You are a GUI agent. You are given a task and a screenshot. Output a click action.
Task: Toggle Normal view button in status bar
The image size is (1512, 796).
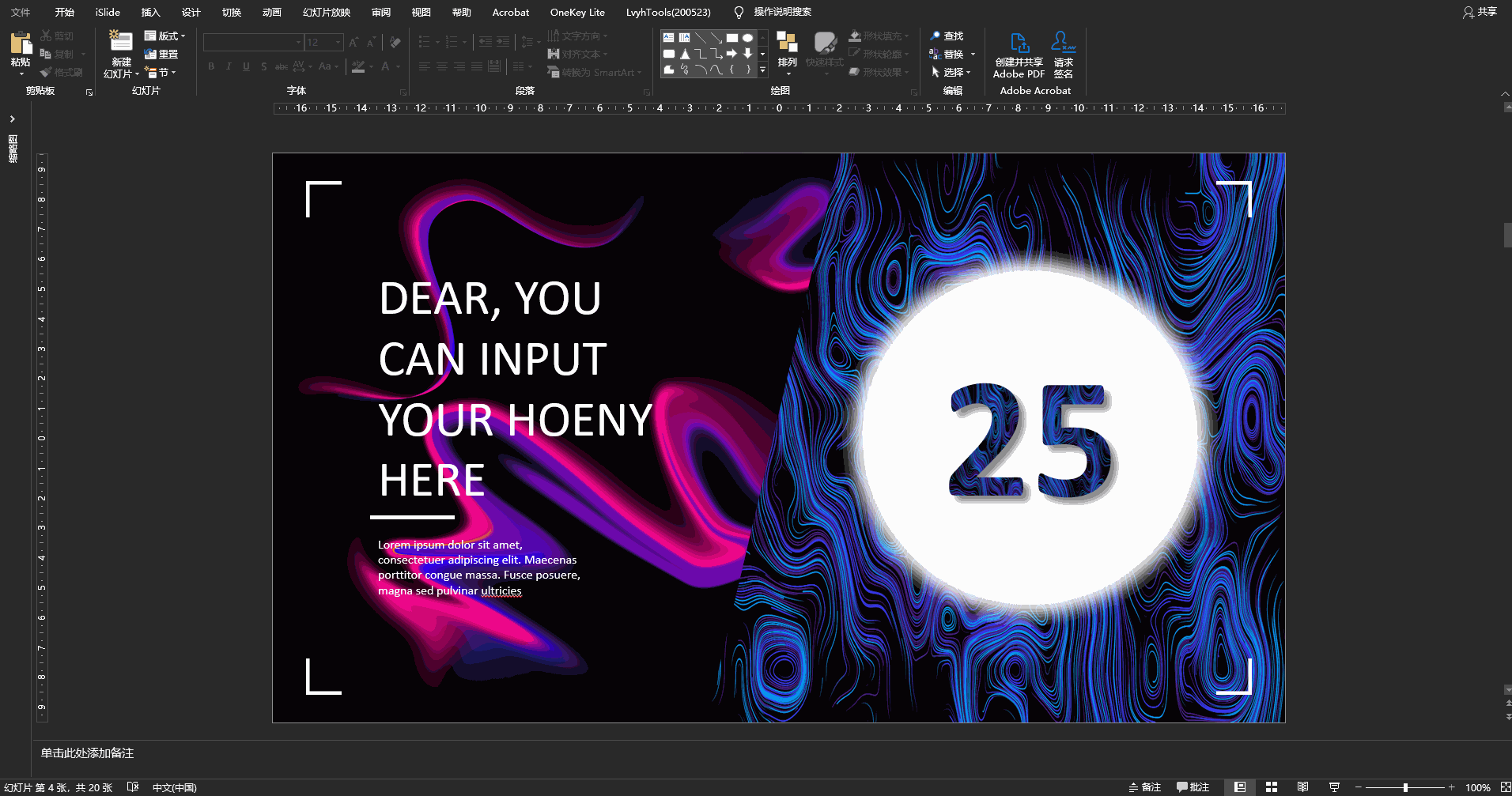pyautogui.click(x=1240, y=787)
